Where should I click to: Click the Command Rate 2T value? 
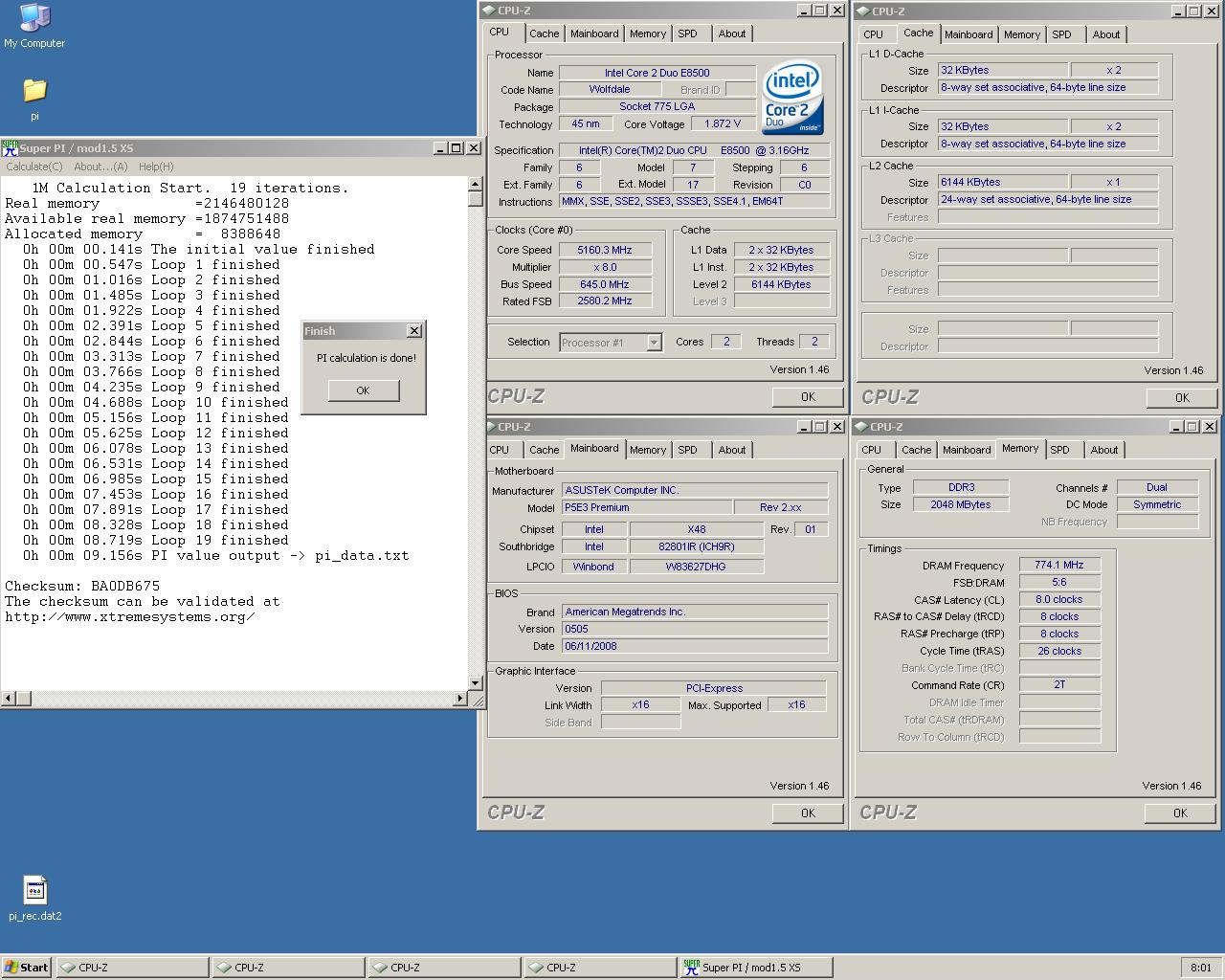point(1059,685)
